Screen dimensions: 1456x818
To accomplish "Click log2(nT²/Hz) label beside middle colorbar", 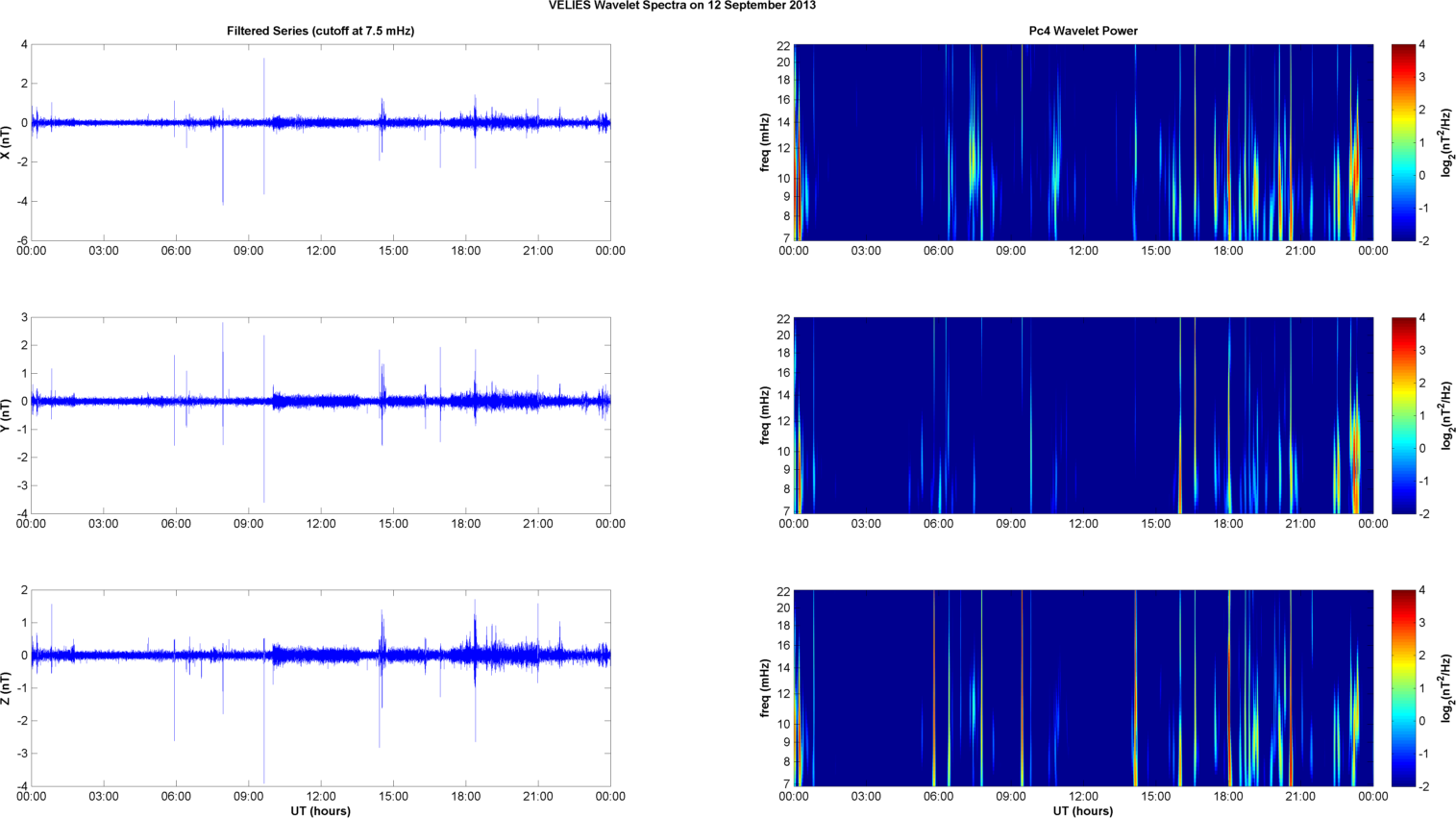I will 1445,415.
